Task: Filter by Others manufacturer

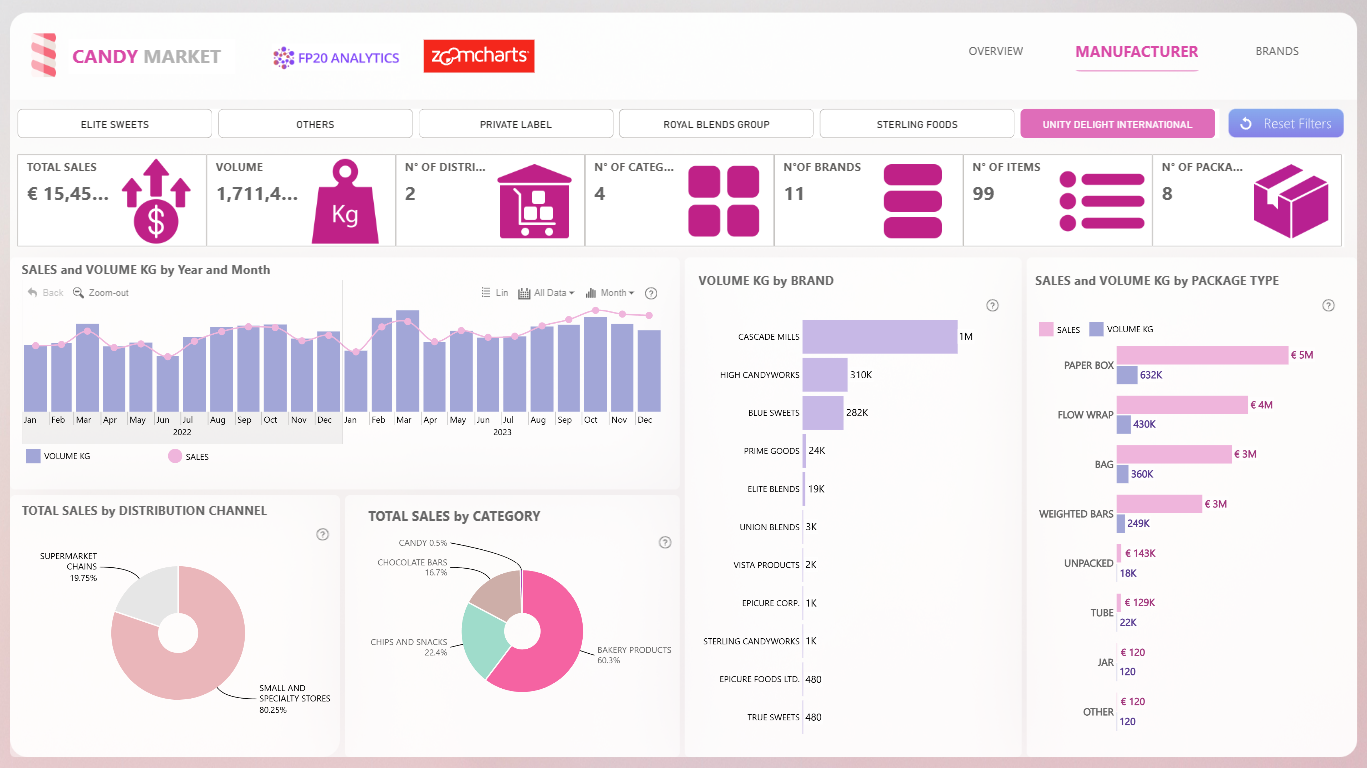Action: click(x=315, y=124)
